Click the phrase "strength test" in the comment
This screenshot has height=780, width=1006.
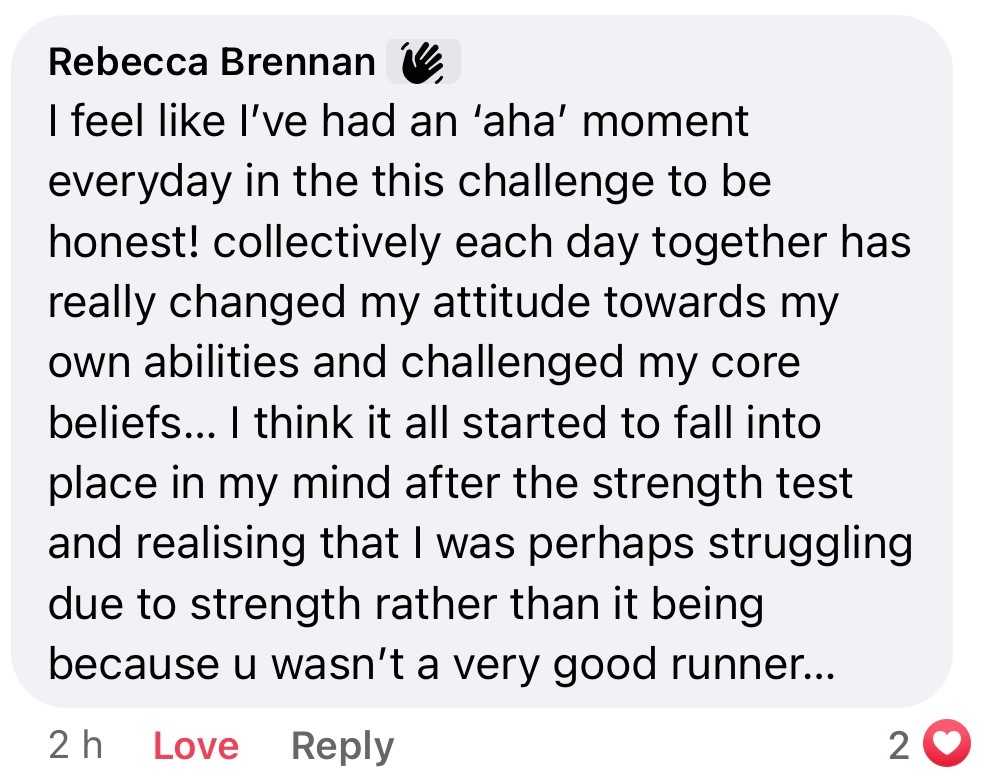click(723, 484)
